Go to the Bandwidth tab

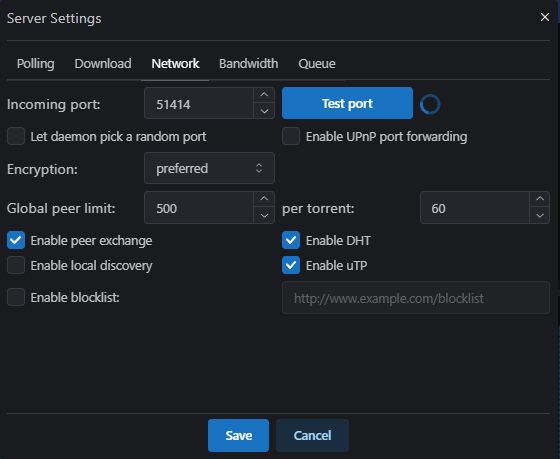click(x=249, y=64)
